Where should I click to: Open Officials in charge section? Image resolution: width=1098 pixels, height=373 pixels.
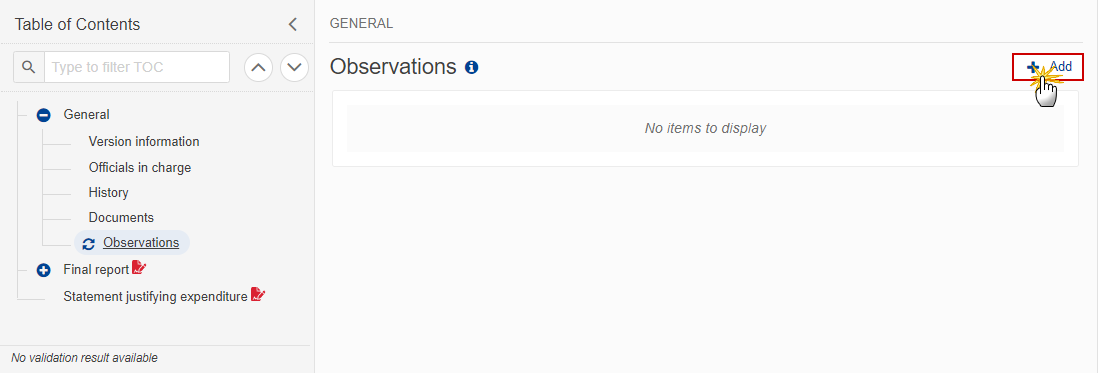139,168
